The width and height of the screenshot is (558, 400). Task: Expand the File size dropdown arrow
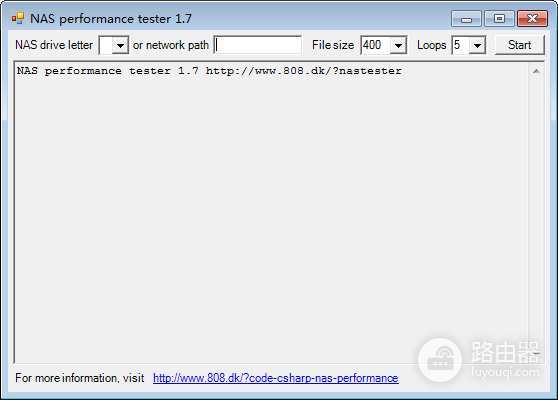(x=398, y=46)
